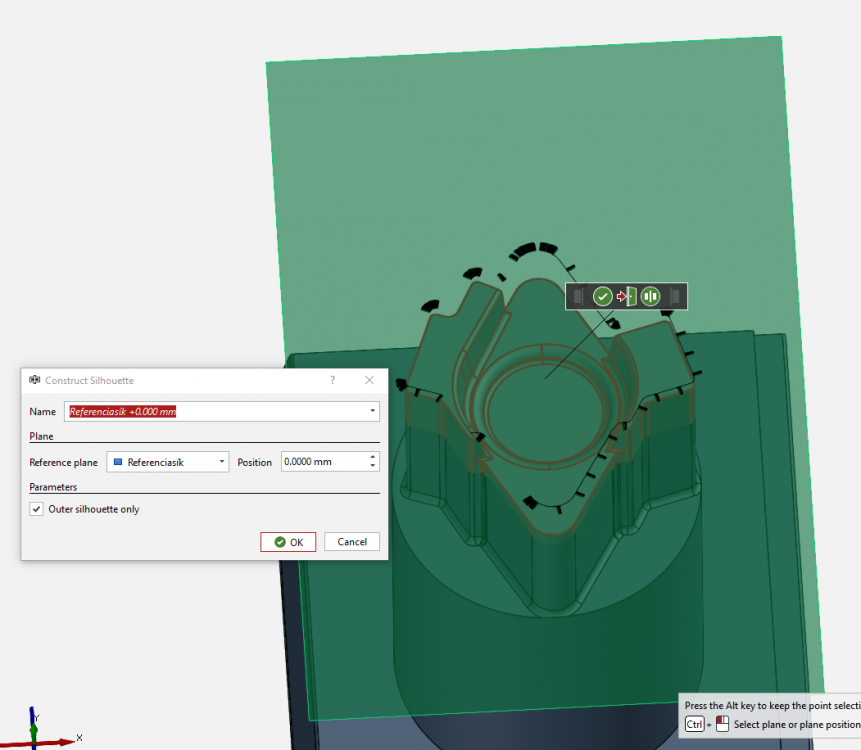This screenshot has height=750, width=861.
Task: Click the Construct Silhouette title bar icon
Action: (x=35, y=380)
